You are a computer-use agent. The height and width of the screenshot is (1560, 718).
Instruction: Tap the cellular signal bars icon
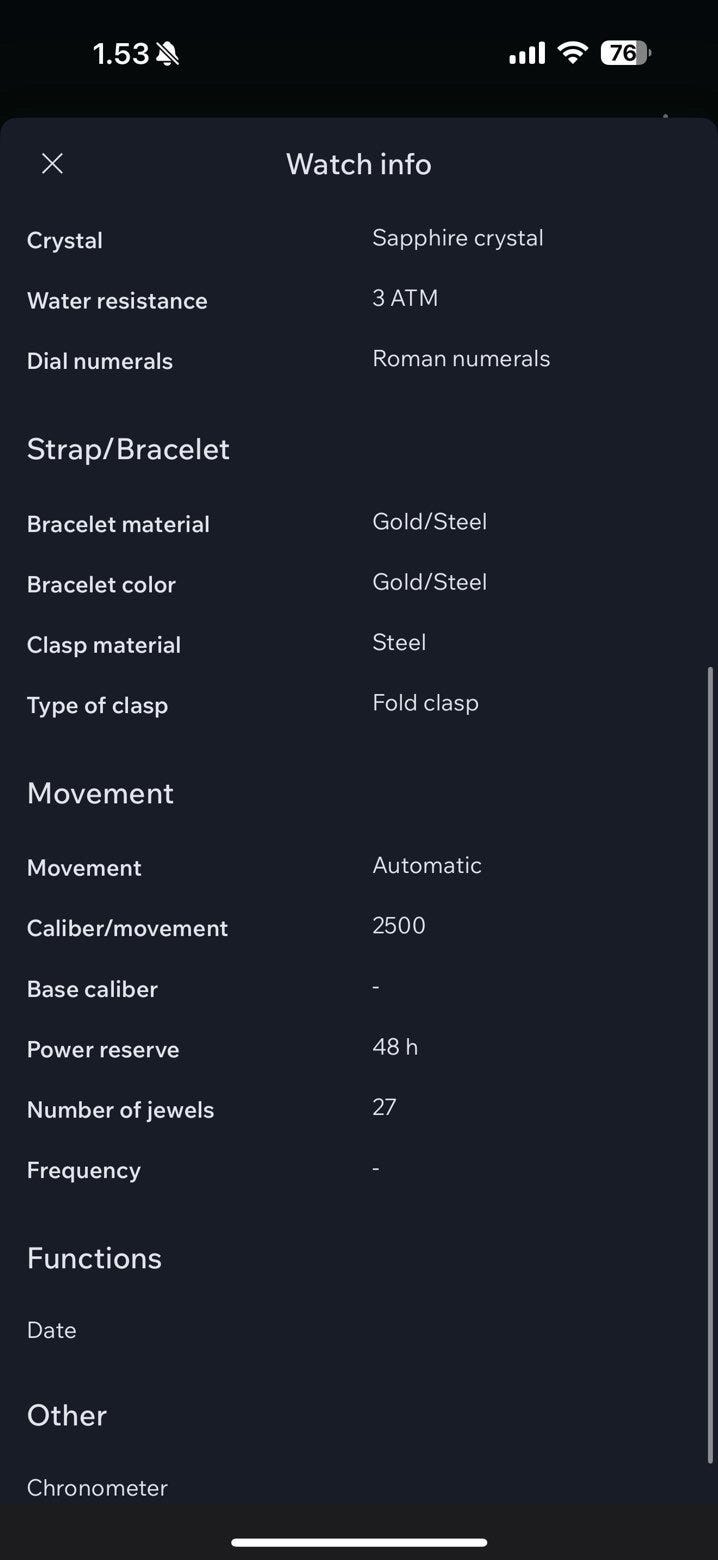tap(527, 53)
